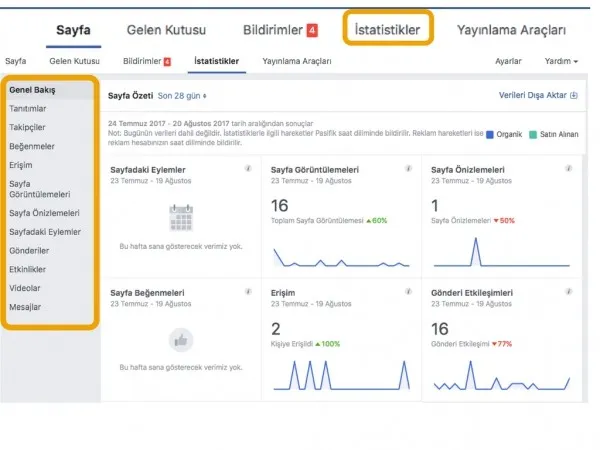Click info icon on Erişim card

408,292
